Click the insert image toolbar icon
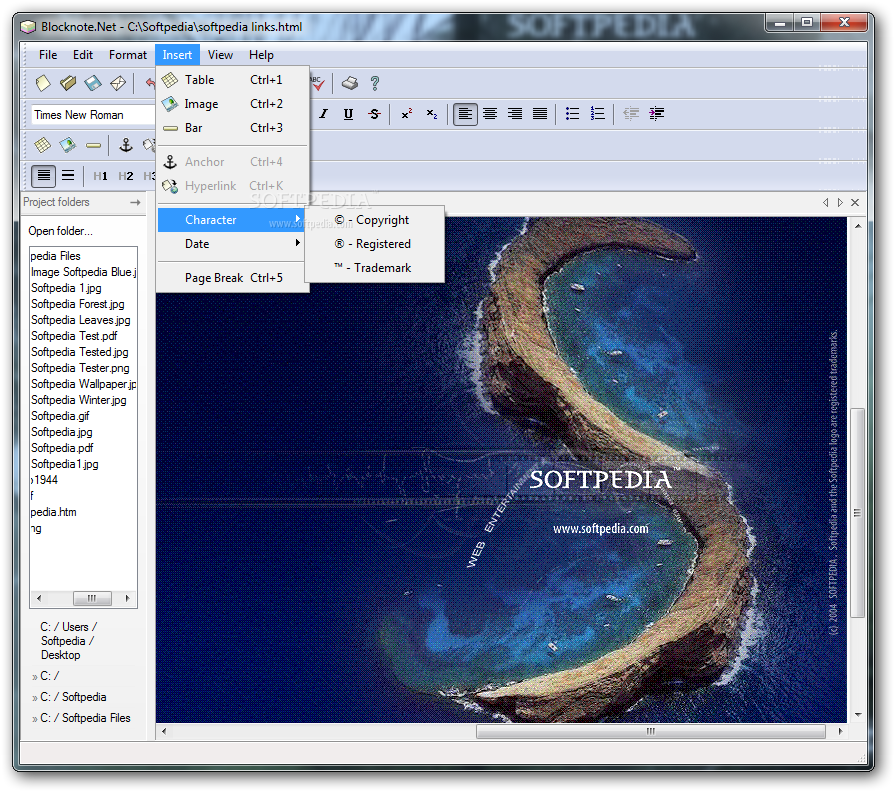 pos(68,146)
